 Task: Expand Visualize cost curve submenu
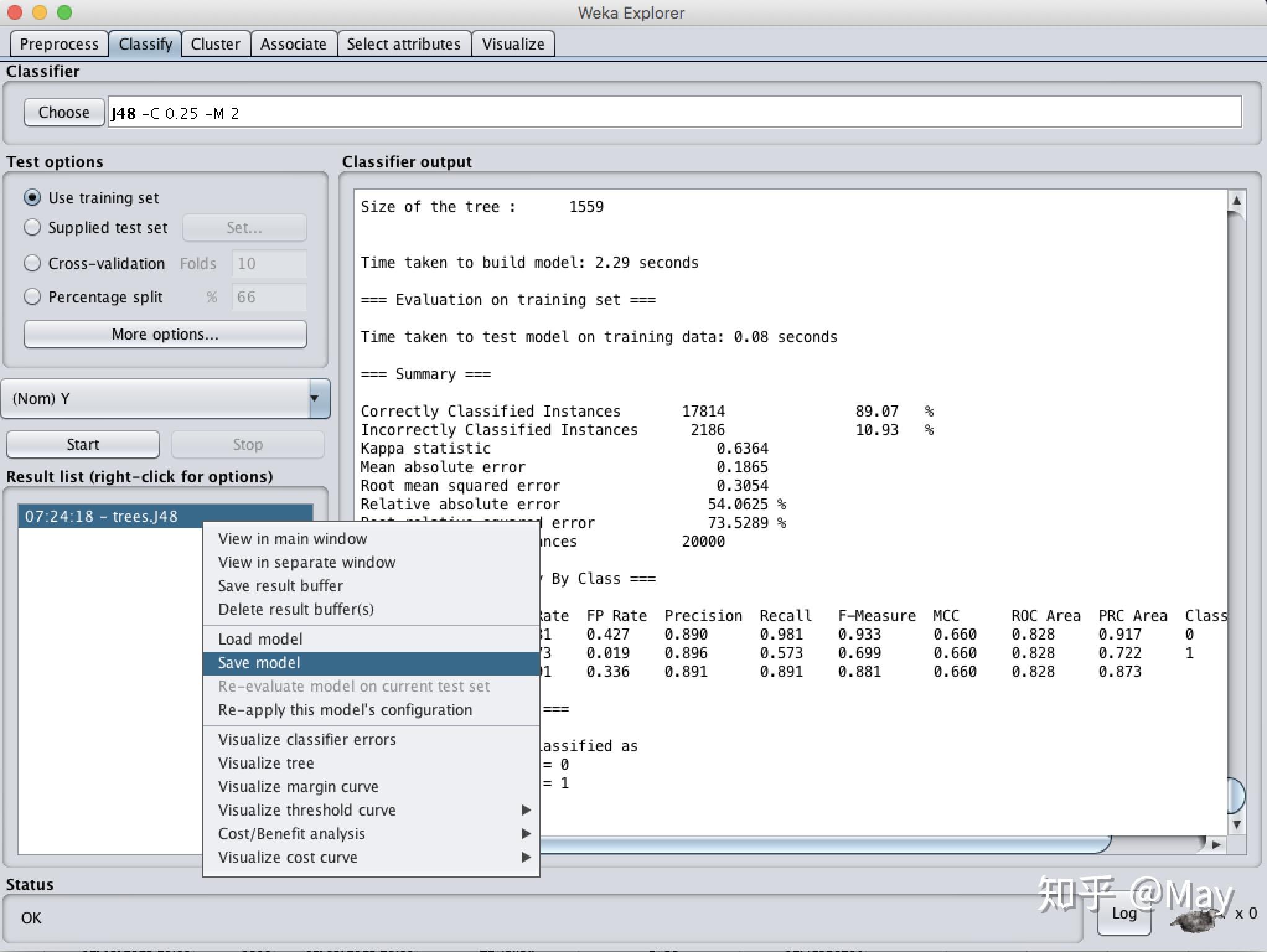click(526, 857)
